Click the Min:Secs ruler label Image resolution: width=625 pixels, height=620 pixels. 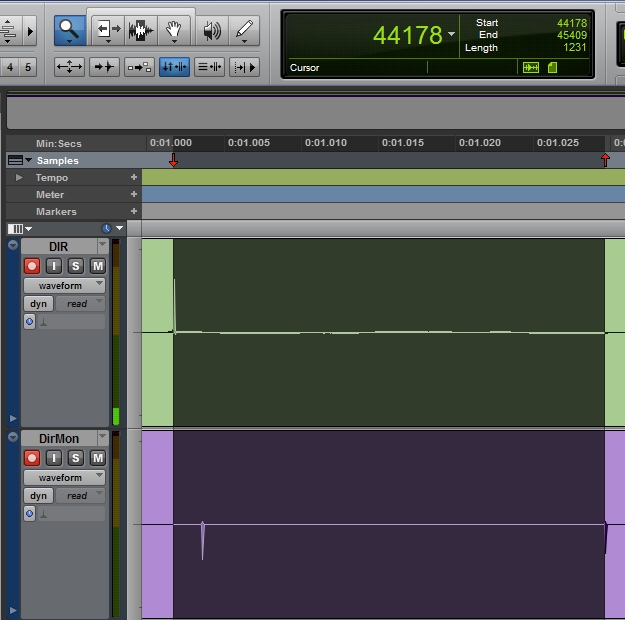(x=58, y=144)
